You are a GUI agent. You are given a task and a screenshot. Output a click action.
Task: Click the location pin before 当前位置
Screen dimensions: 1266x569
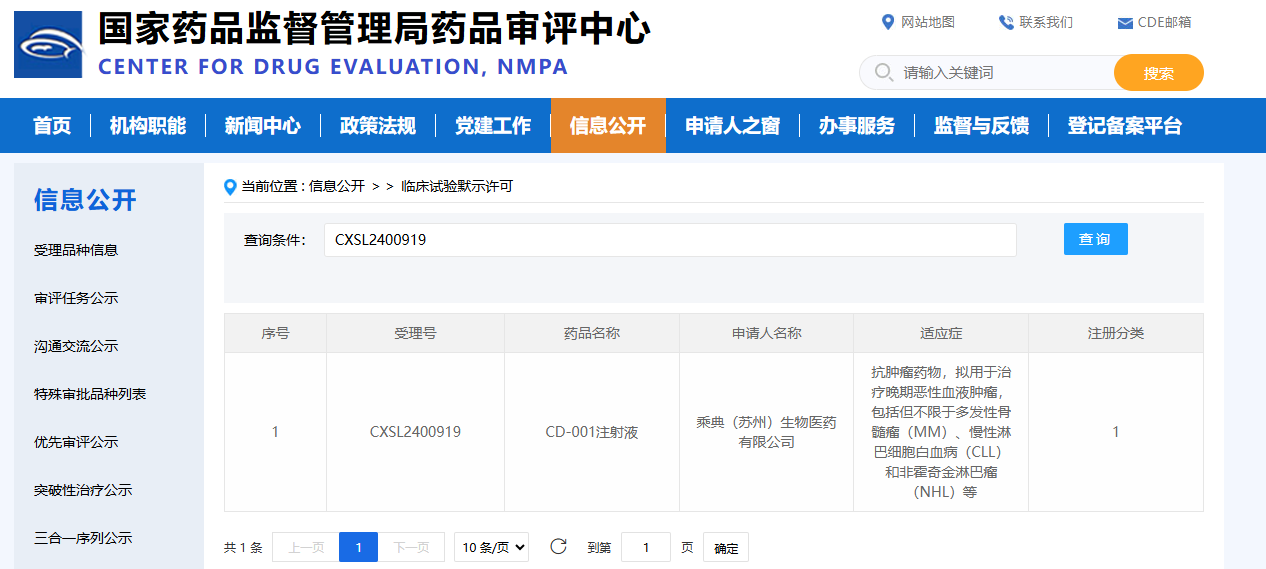tap(231, 187)
